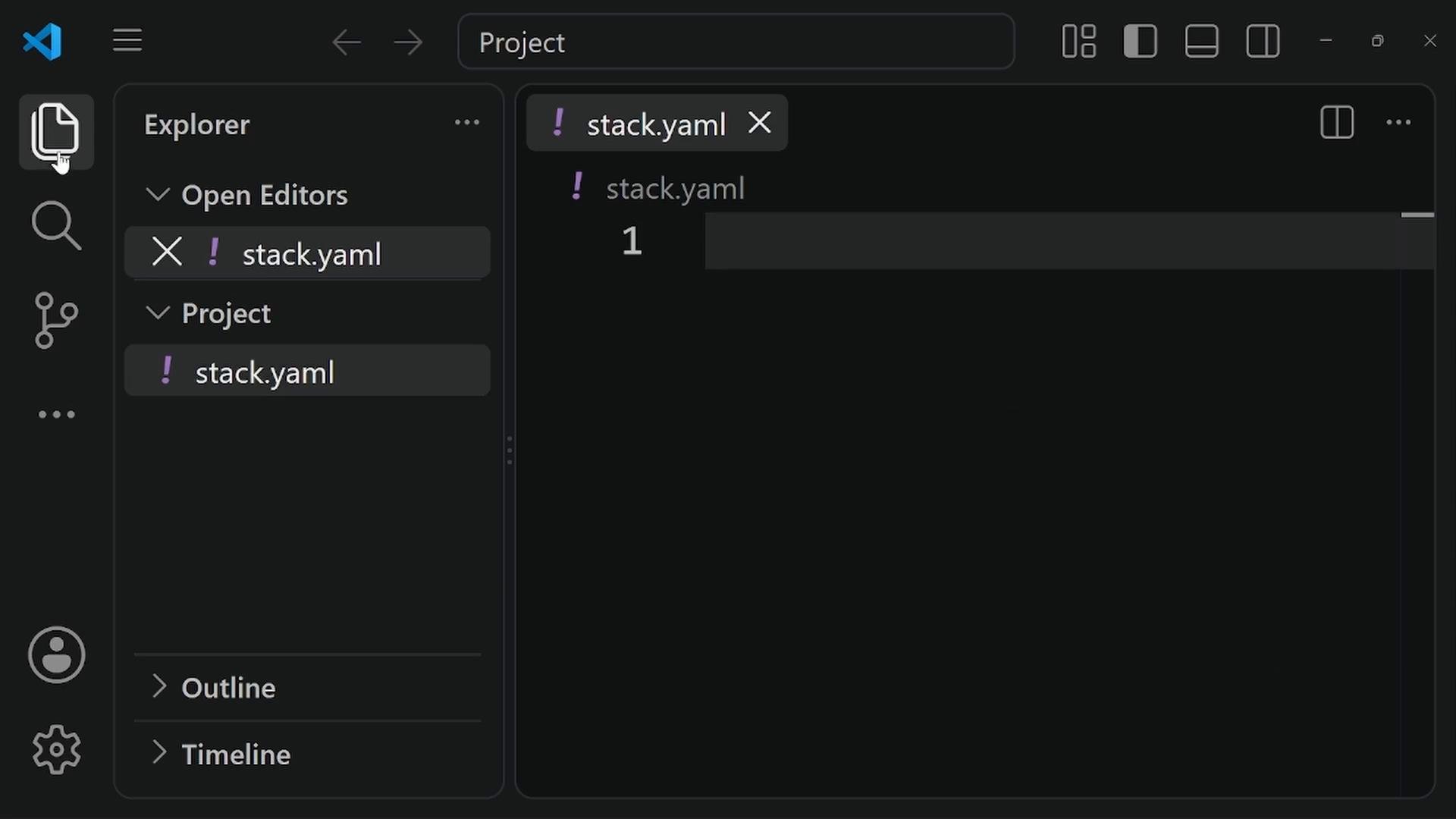Image resolution: width=1456 pixels, height=819 pixels.
Task: Collapse the Project folder section
Action: coord(157,312)
